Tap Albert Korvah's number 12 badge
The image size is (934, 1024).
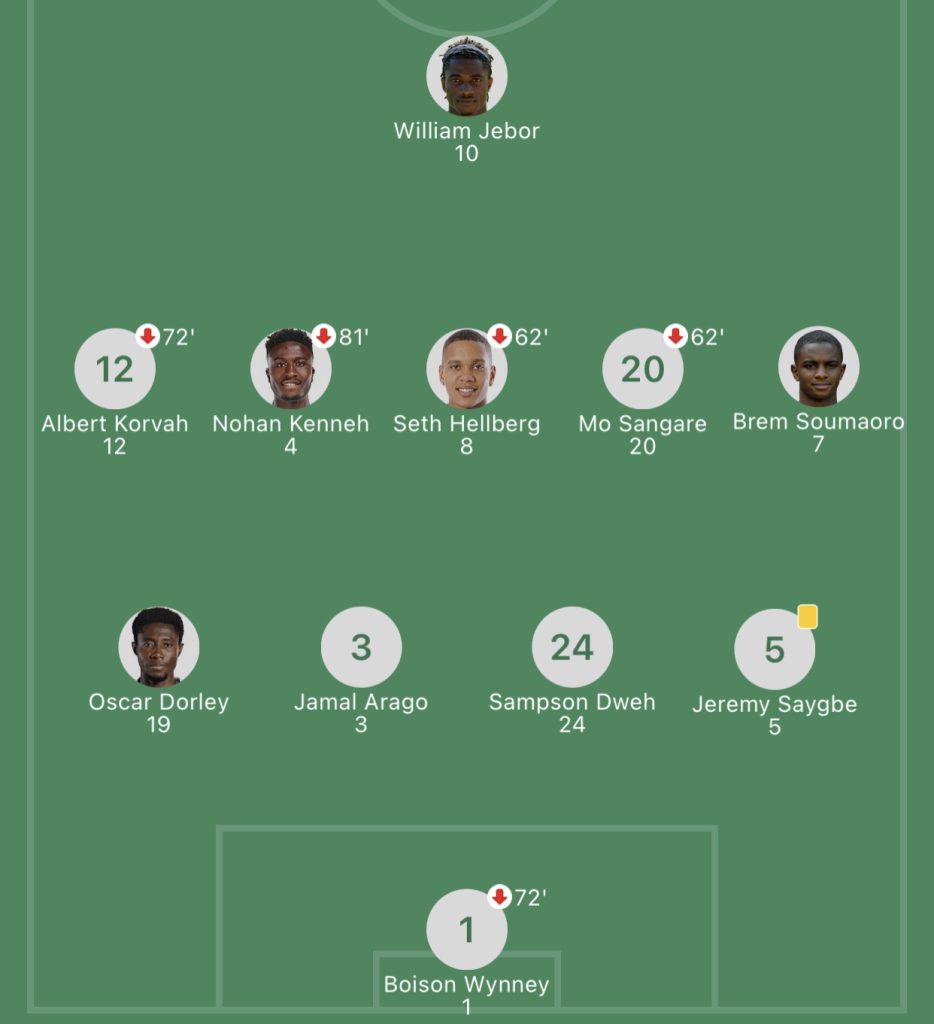tap(115, 368)
